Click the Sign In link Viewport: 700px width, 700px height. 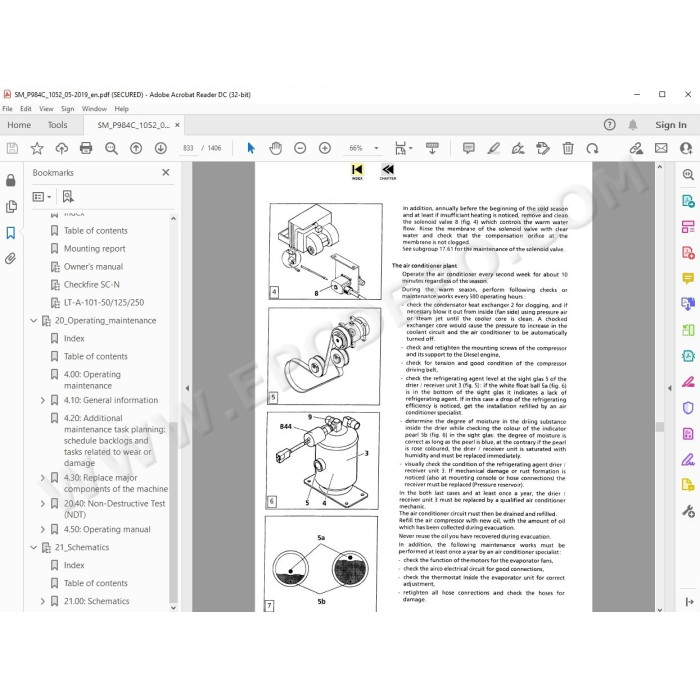(671, 125)
